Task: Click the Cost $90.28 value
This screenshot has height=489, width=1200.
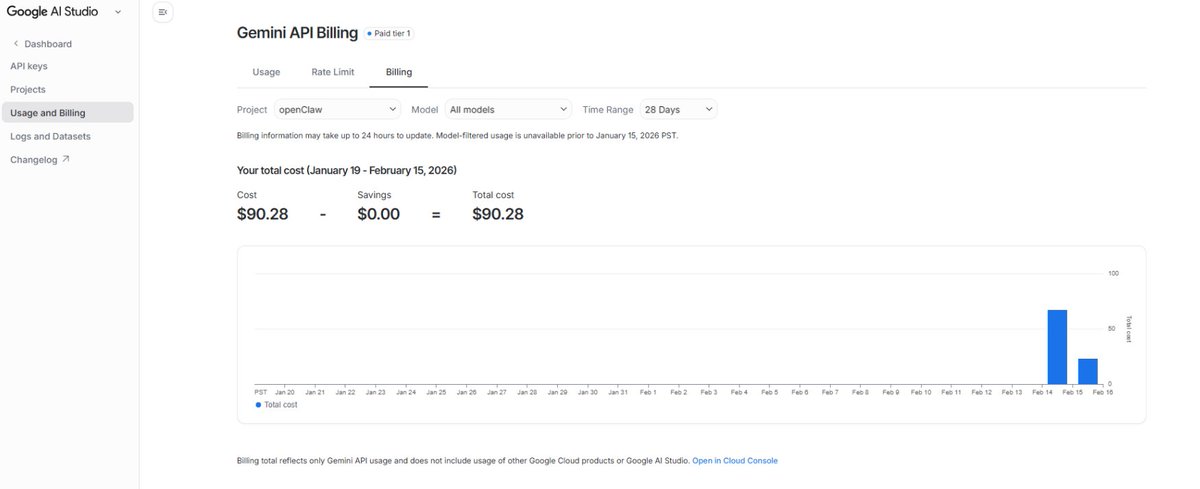Action: (x=262, y=214)
